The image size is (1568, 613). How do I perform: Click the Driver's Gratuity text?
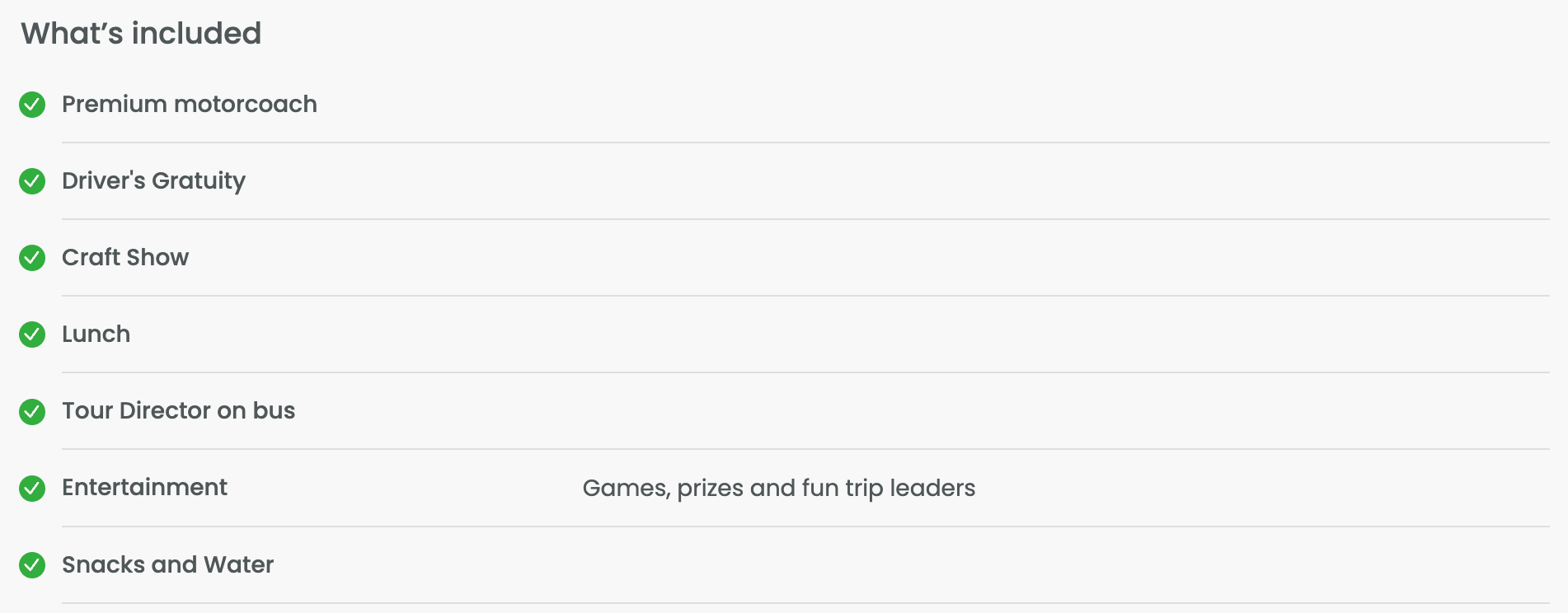click(153, 181)
